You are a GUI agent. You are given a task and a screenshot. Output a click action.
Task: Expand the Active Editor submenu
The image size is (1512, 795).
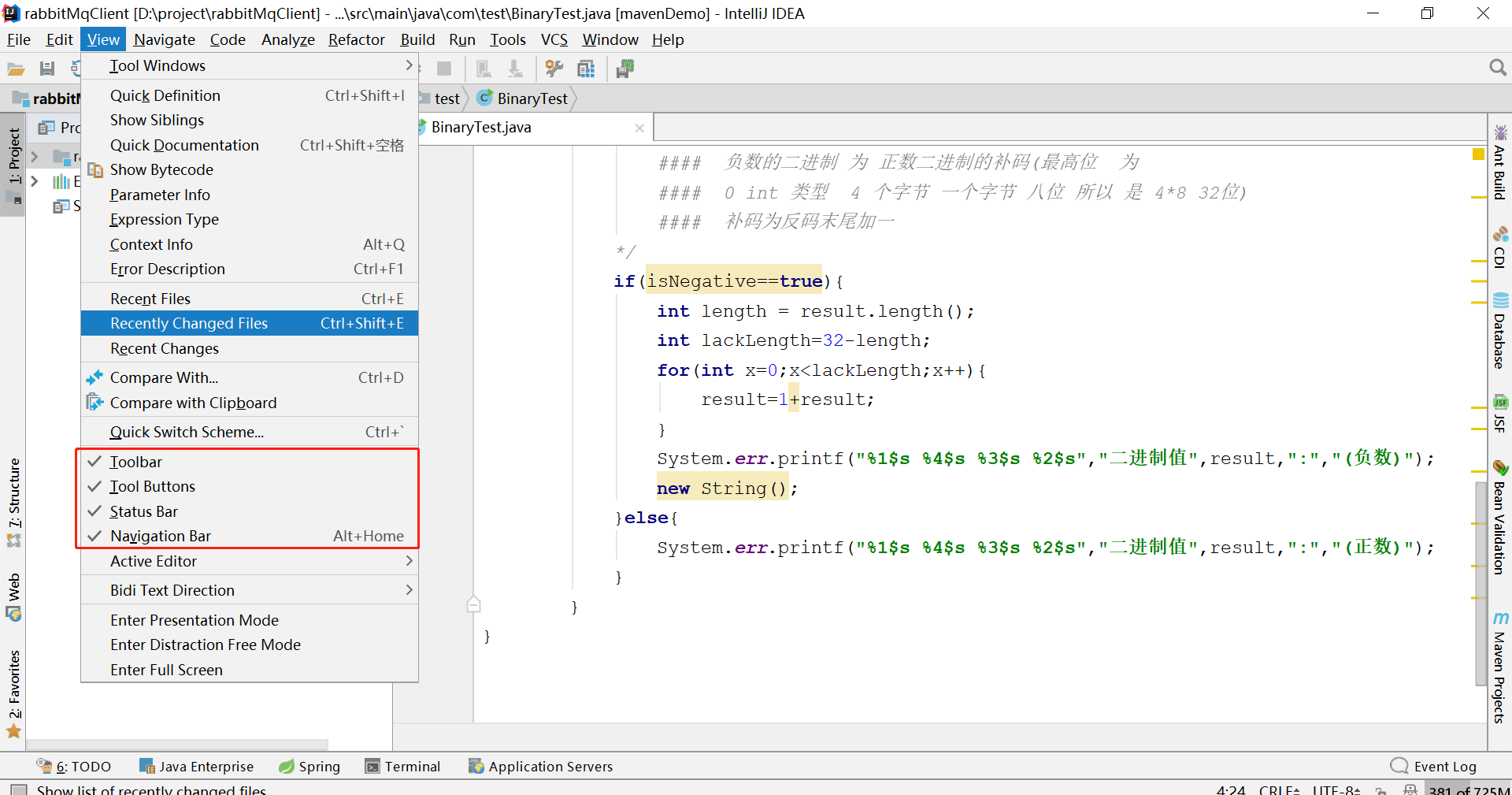(250, 561)
